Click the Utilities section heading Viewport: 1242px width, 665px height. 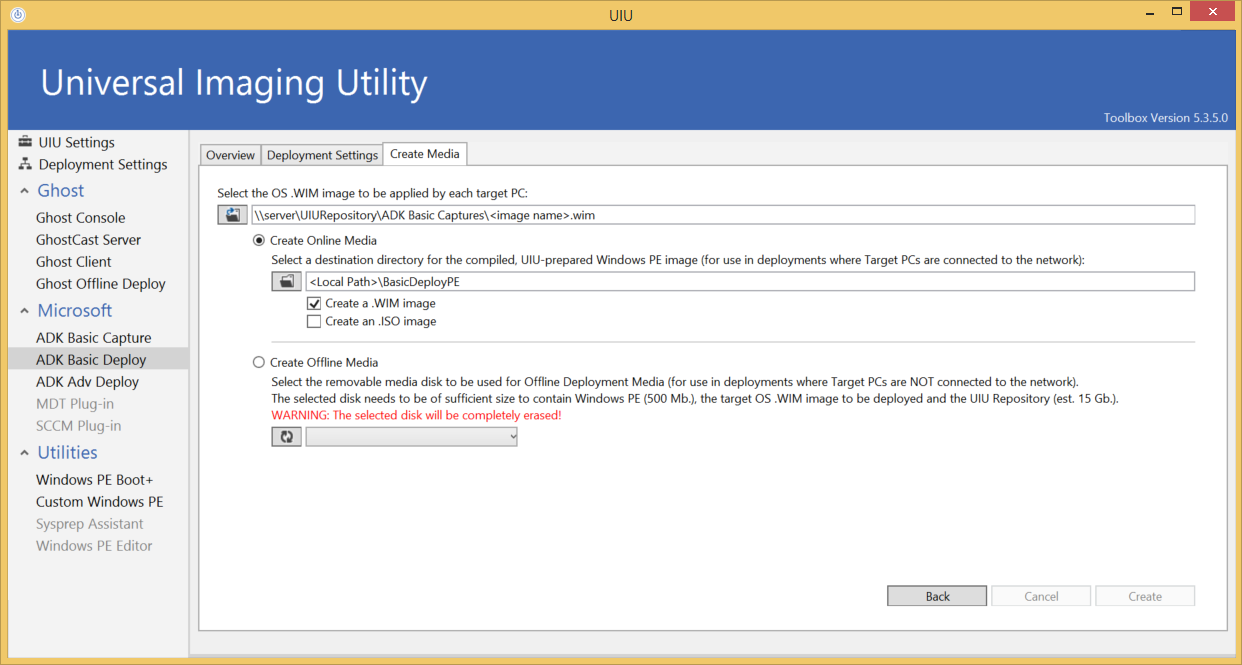68,453
